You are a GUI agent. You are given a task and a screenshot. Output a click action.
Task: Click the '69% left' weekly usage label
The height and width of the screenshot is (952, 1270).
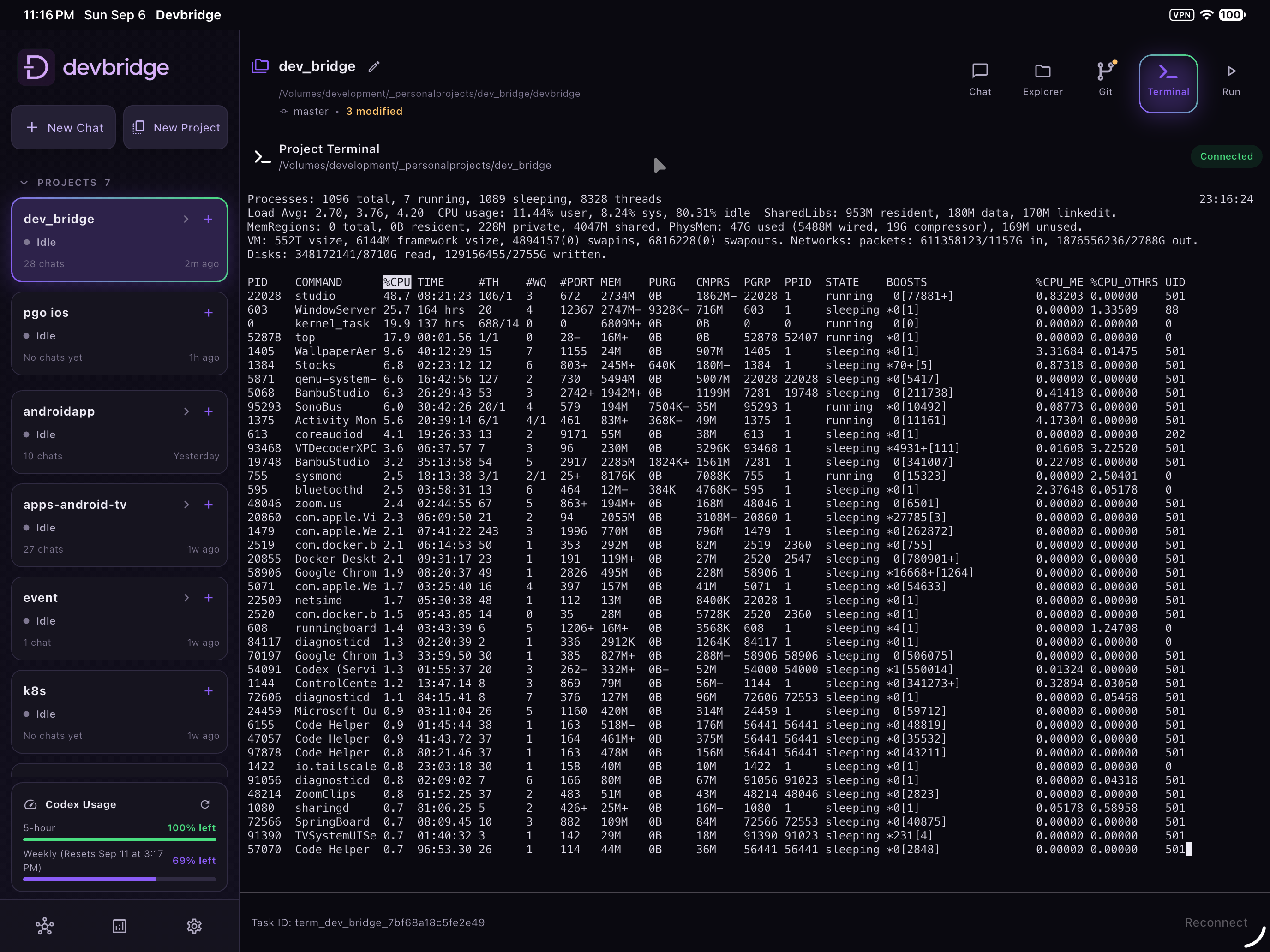[x=194, y=860]
